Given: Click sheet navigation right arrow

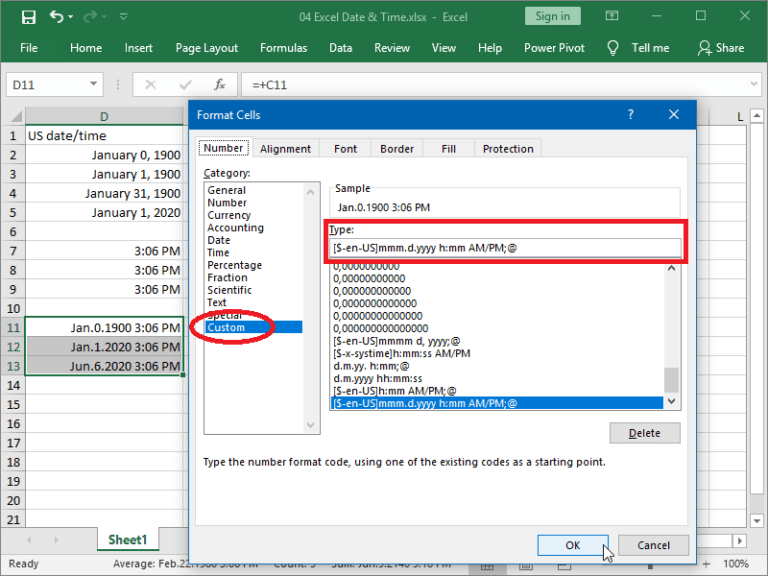Looking at the screenshot, I should click(56, 540).
